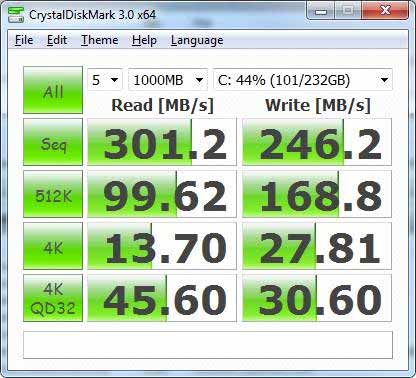Click the Seq read result 301.2
The height and width of the screenshot is (378, 416).
162,142
